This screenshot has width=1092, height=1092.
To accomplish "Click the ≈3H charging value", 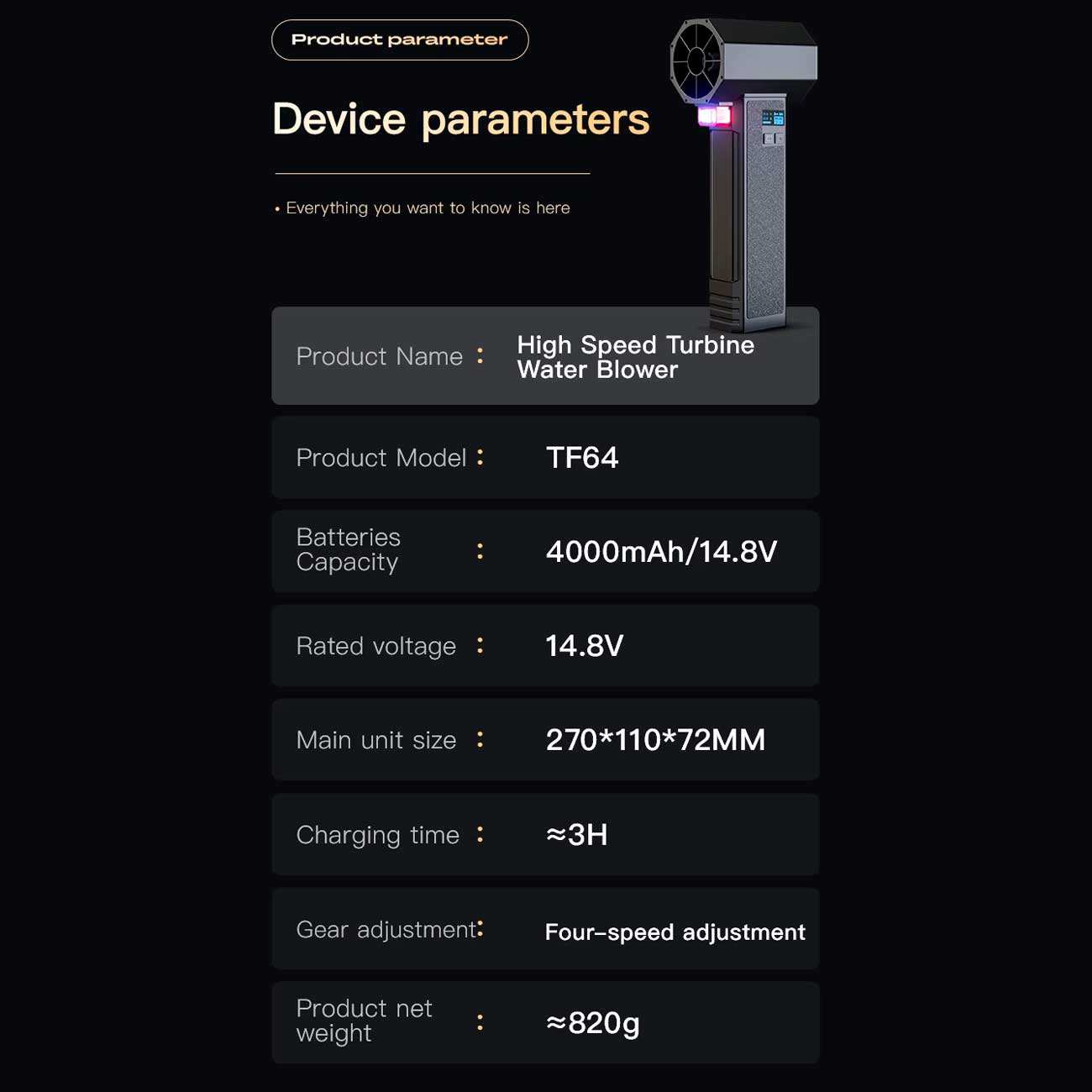I will coord(576,835).
